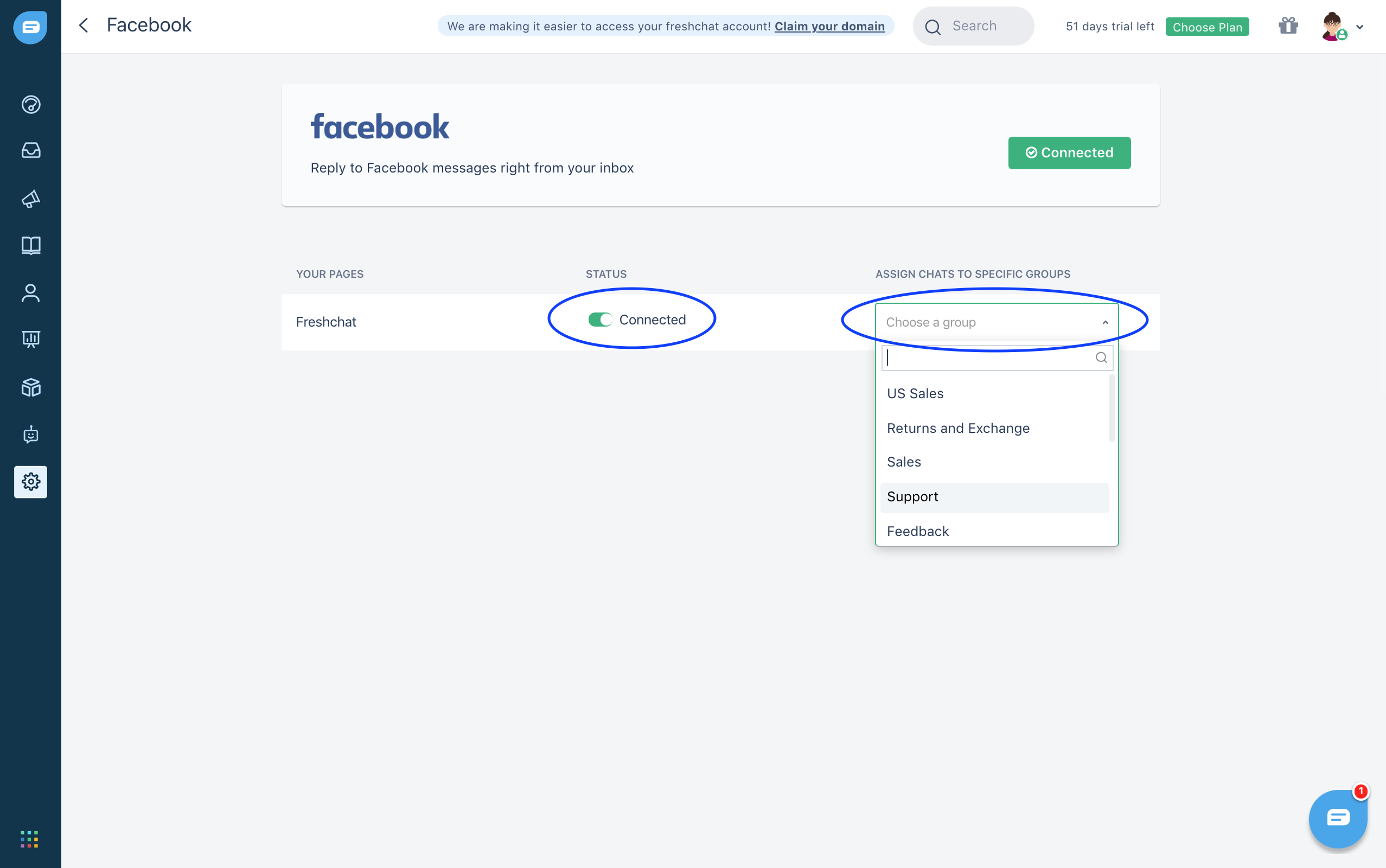1386x868 pixels.
Task: Collapse the Choose a group dropdown
Action: click(x=1105, y=323)
